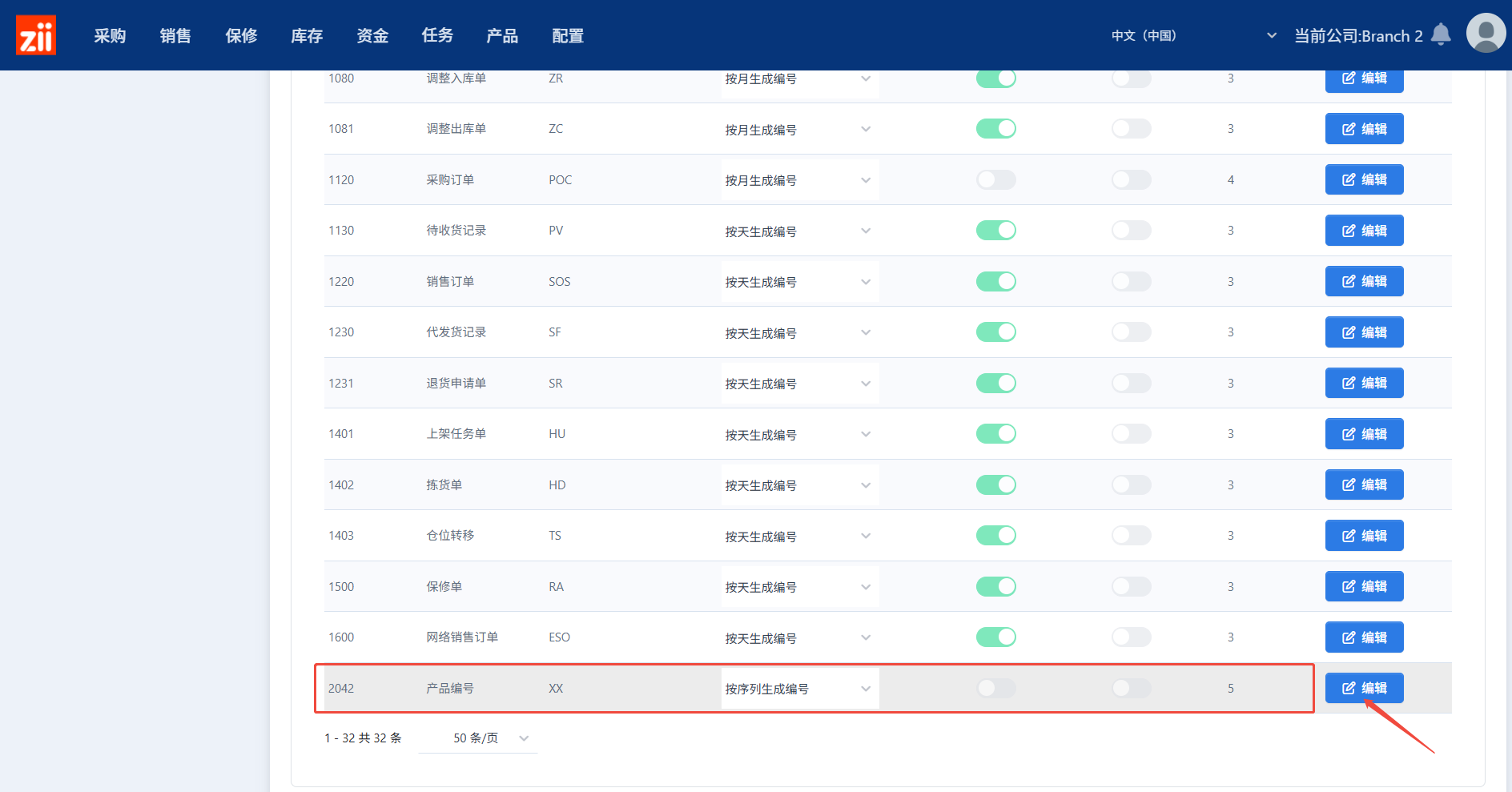Enable first switch in row 1120 采购订单

coord(995,179)
